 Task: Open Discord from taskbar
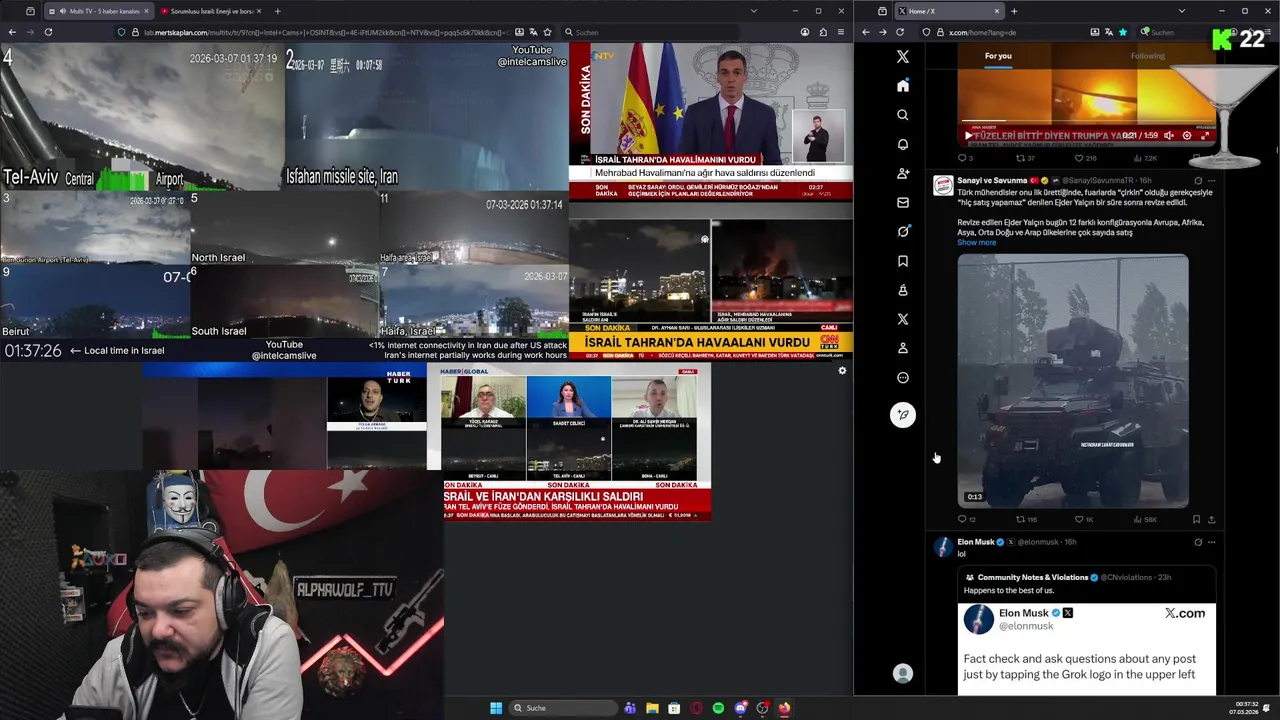tap(740, 708)
